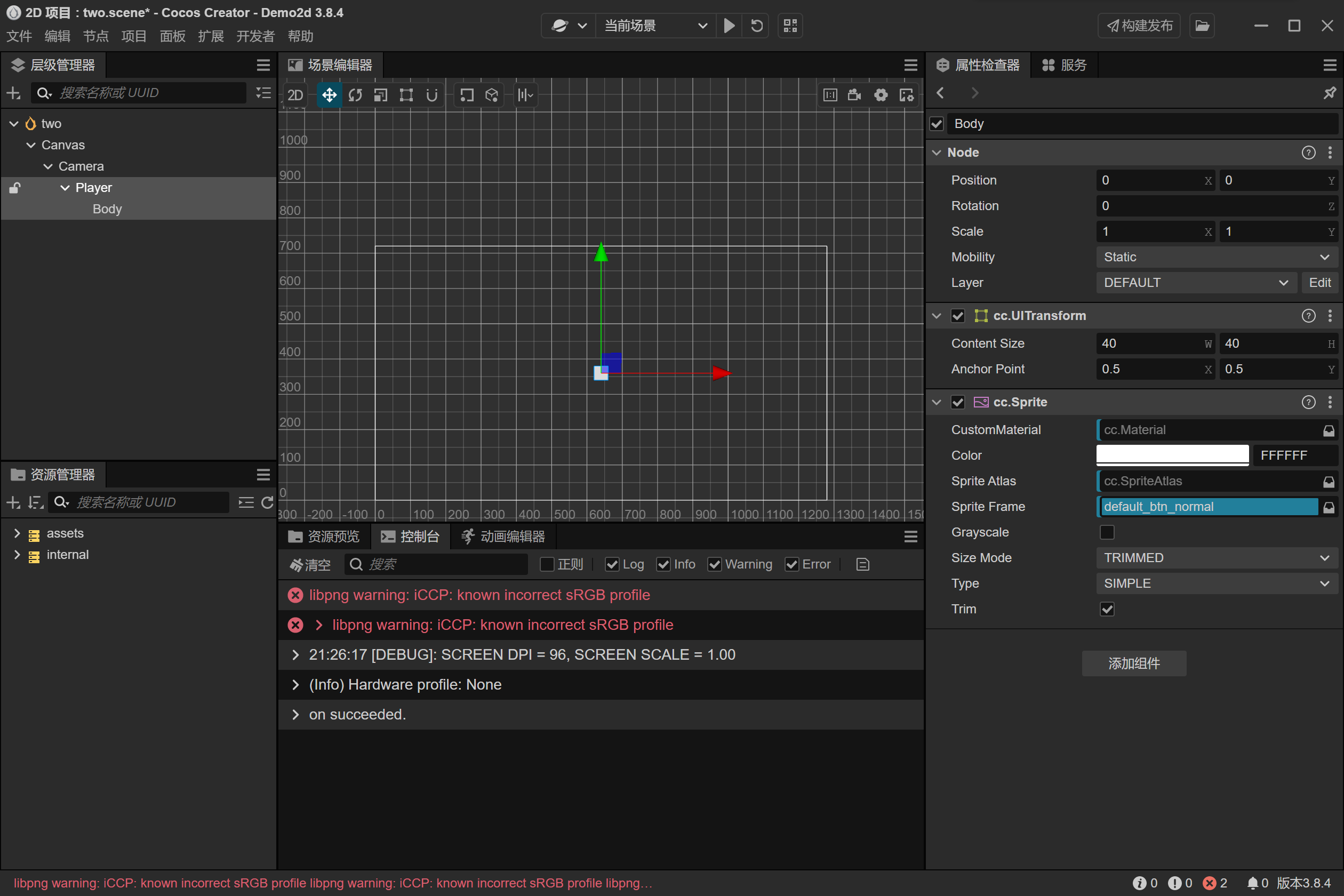Select the Rect transform tool
The width and height of the screenshot is (1344, 896).
tap(406, 95)
